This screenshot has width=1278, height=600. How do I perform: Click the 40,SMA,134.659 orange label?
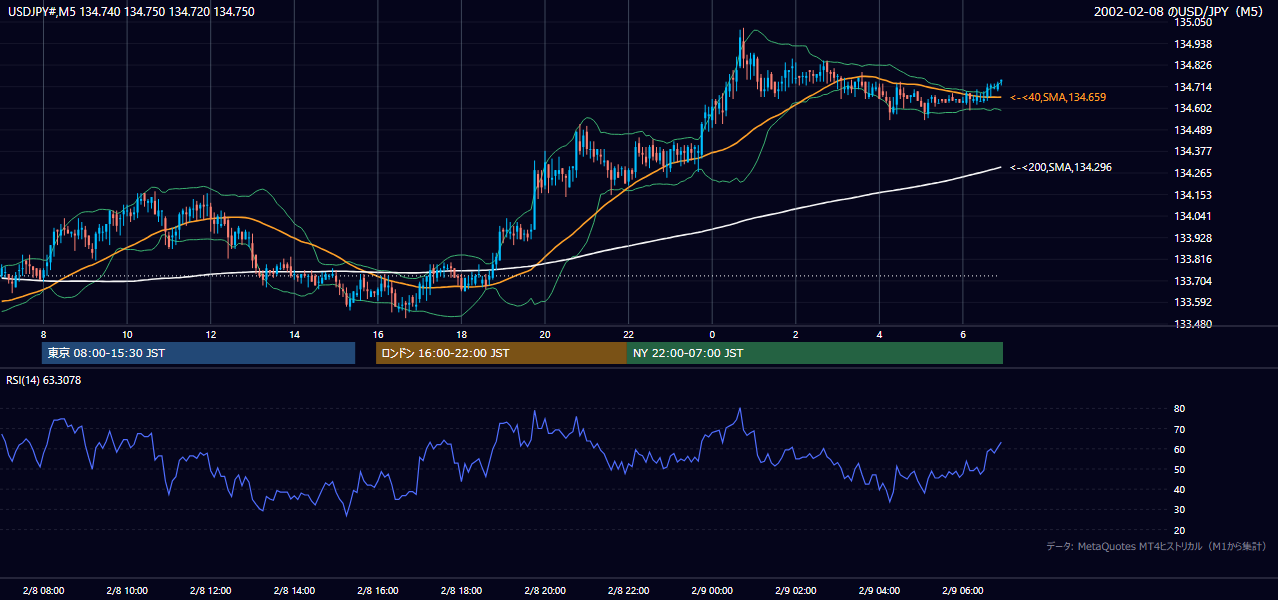(x=1058, y=97)
